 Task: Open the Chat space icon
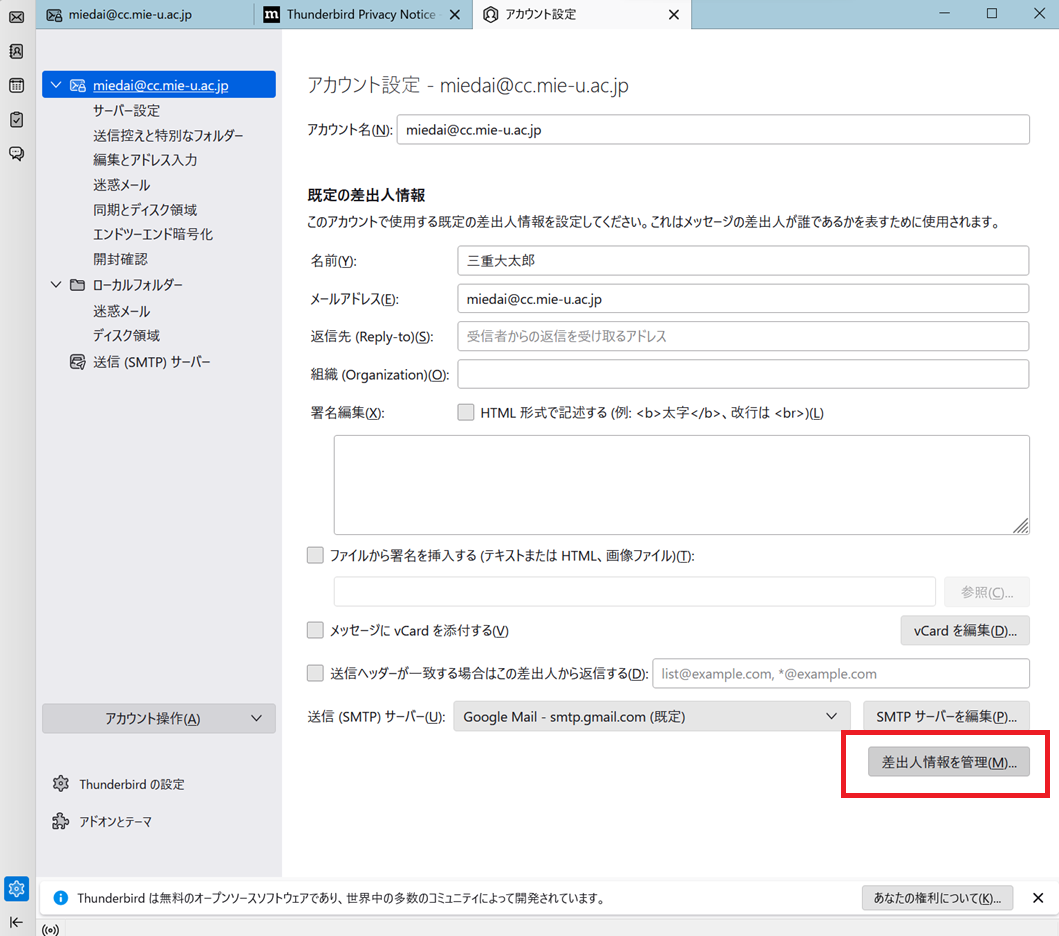[16, 153]
